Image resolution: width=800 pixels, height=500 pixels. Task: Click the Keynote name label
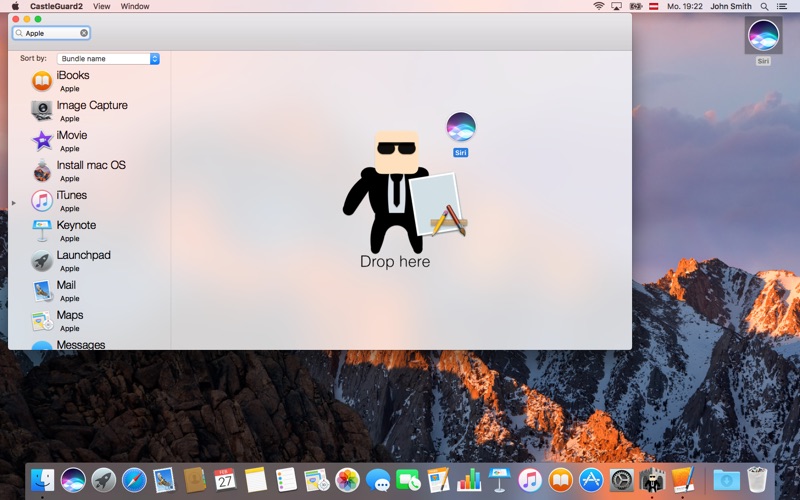point(76,225)
